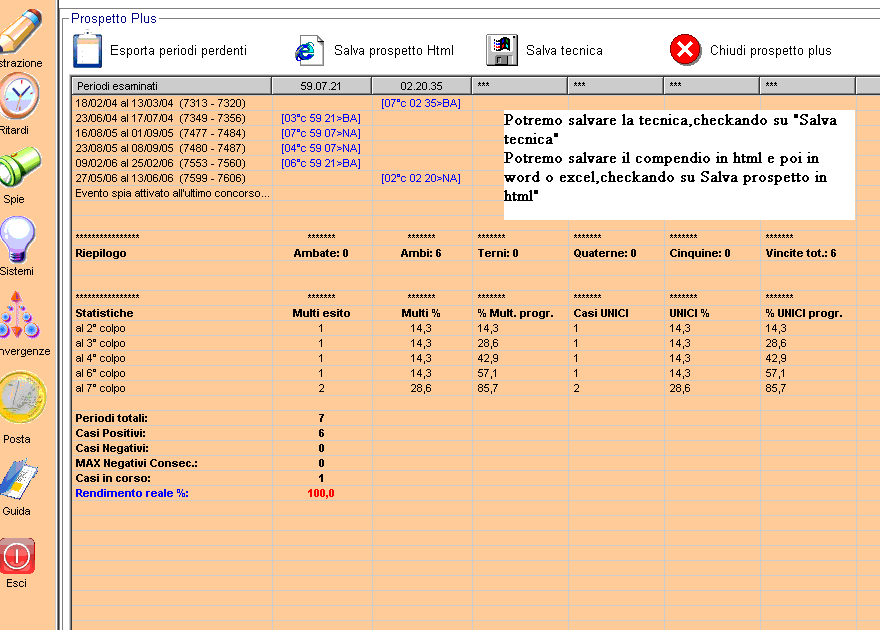
Task: Click result [03°c 59 21>BA]
Action: click(321, 118)
